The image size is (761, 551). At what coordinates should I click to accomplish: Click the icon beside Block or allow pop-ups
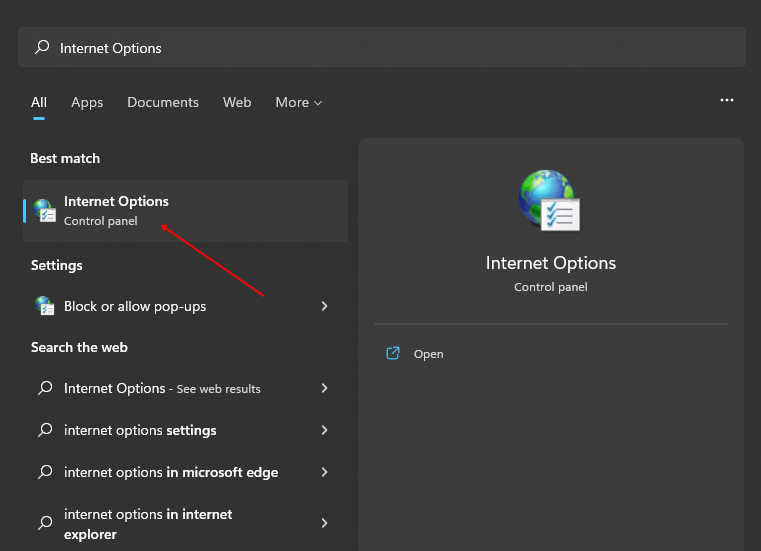pos(44,306)
